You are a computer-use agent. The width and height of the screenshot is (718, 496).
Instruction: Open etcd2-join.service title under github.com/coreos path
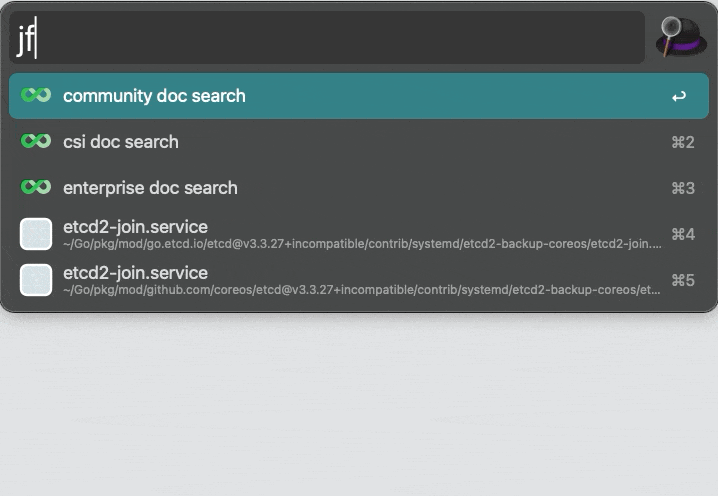(135, 273)
